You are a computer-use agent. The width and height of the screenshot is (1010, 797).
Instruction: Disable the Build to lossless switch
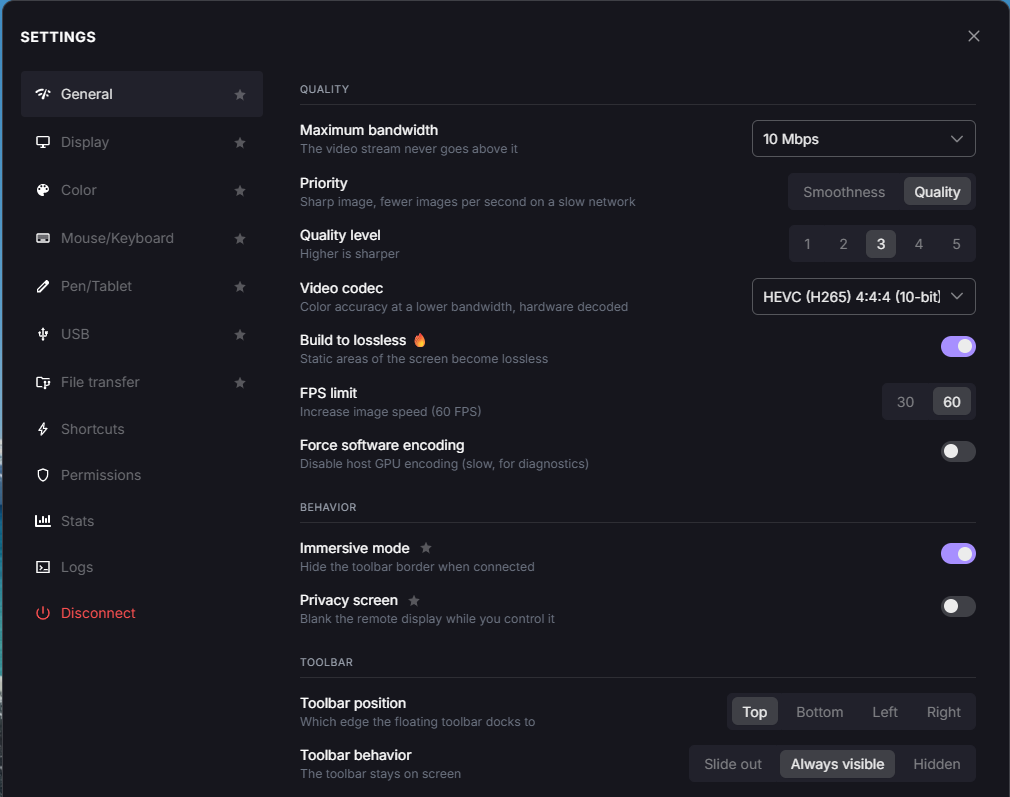[958, 347]
